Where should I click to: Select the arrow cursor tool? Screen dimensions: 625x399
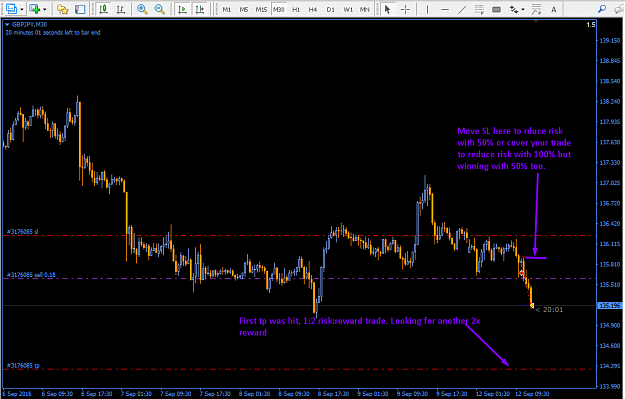(x=387, y=9)
